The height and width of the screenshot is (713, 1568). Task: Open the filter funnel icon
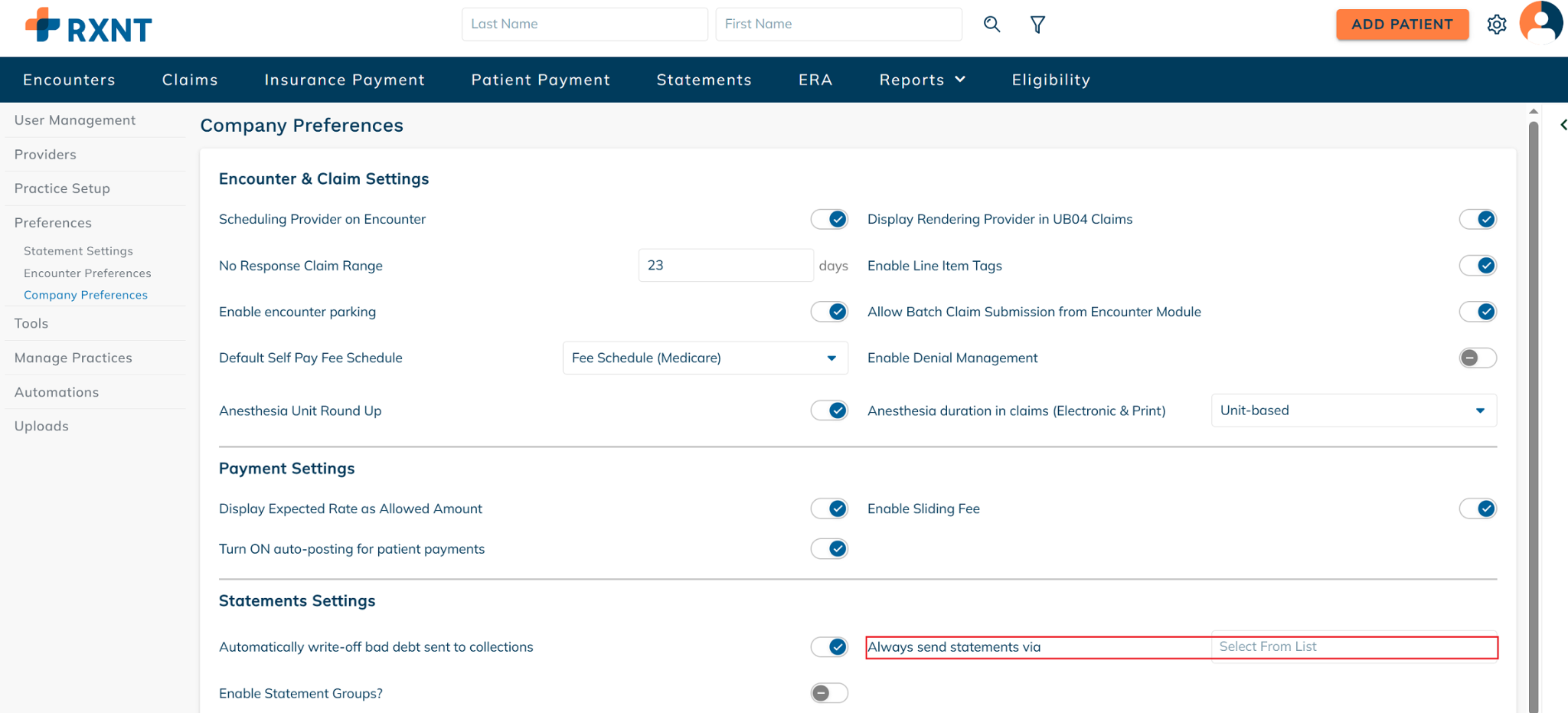[x=1037, y=25]
